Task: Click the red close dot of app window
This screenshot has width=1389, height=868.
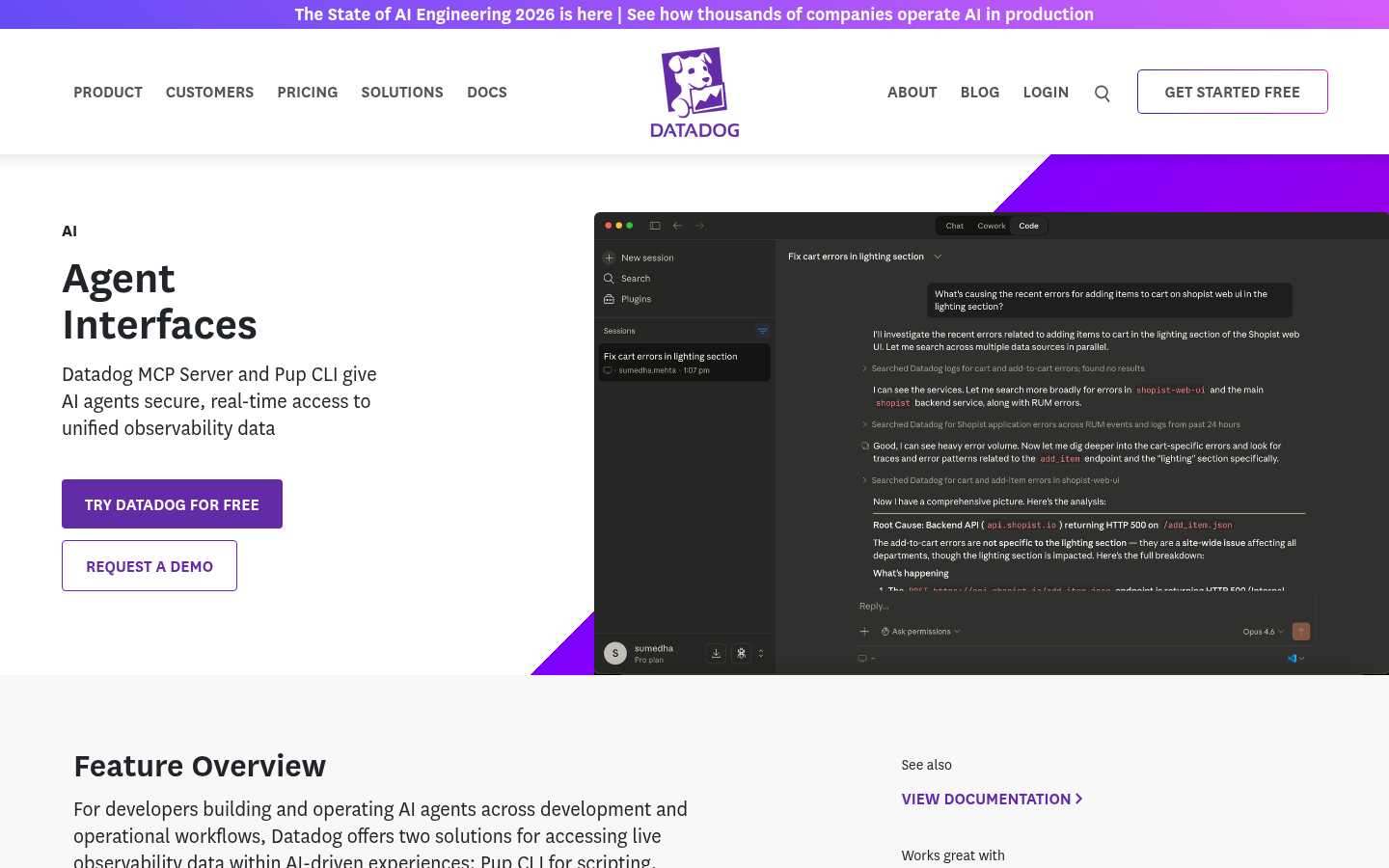Action: tap(609, 226)
